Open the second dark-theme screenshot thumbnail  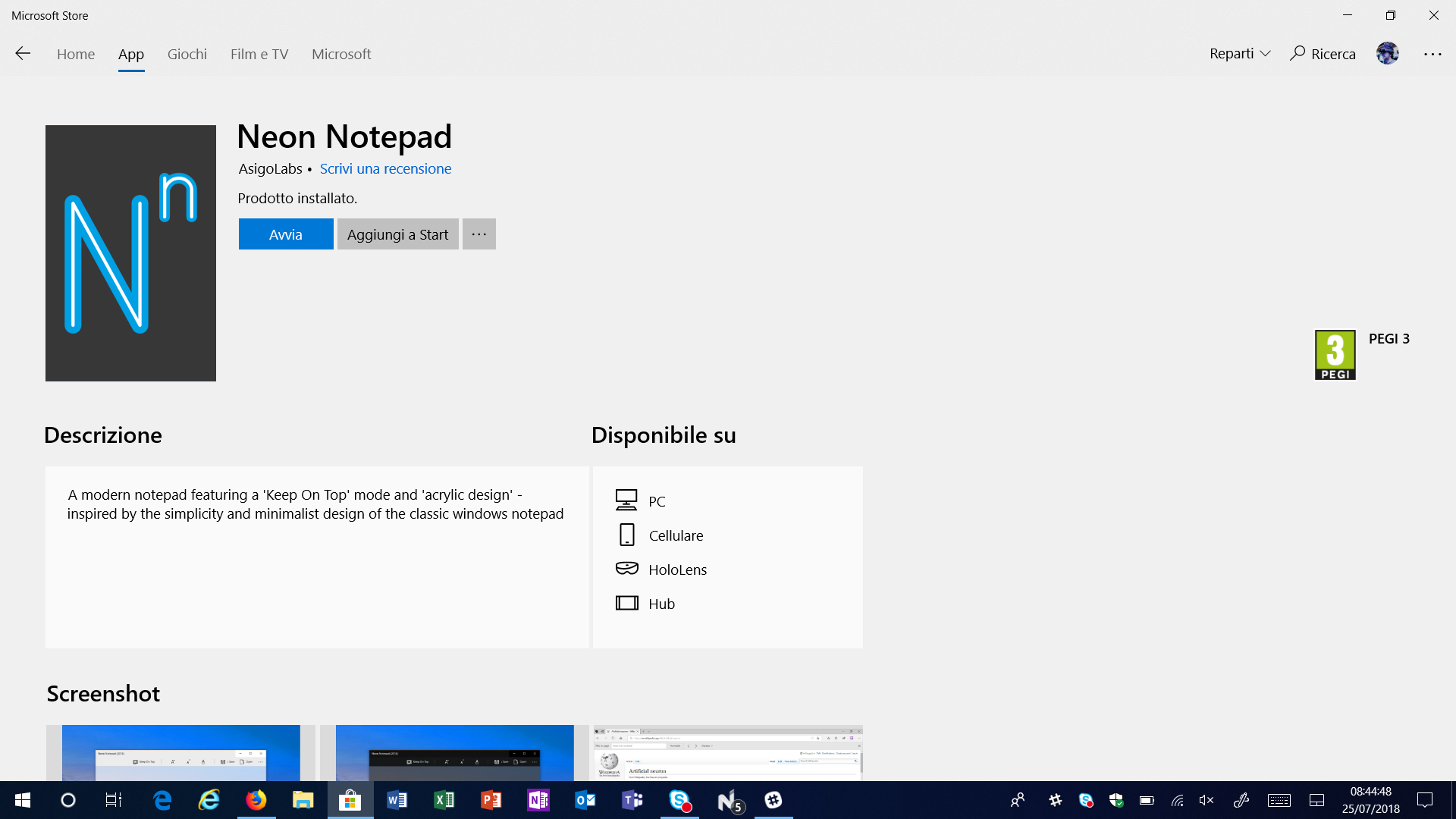tap(454, 753)
